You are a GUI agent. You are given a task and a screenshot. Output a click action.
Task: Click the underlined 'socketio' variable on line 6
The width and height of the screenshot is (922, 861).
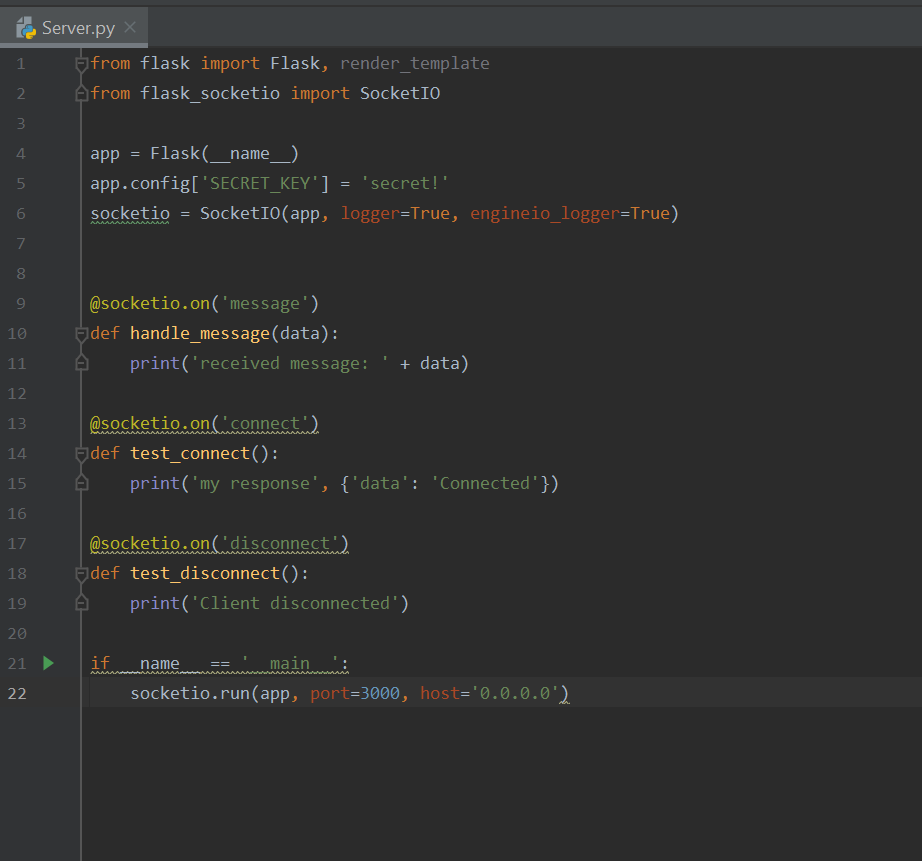(130, 213)
